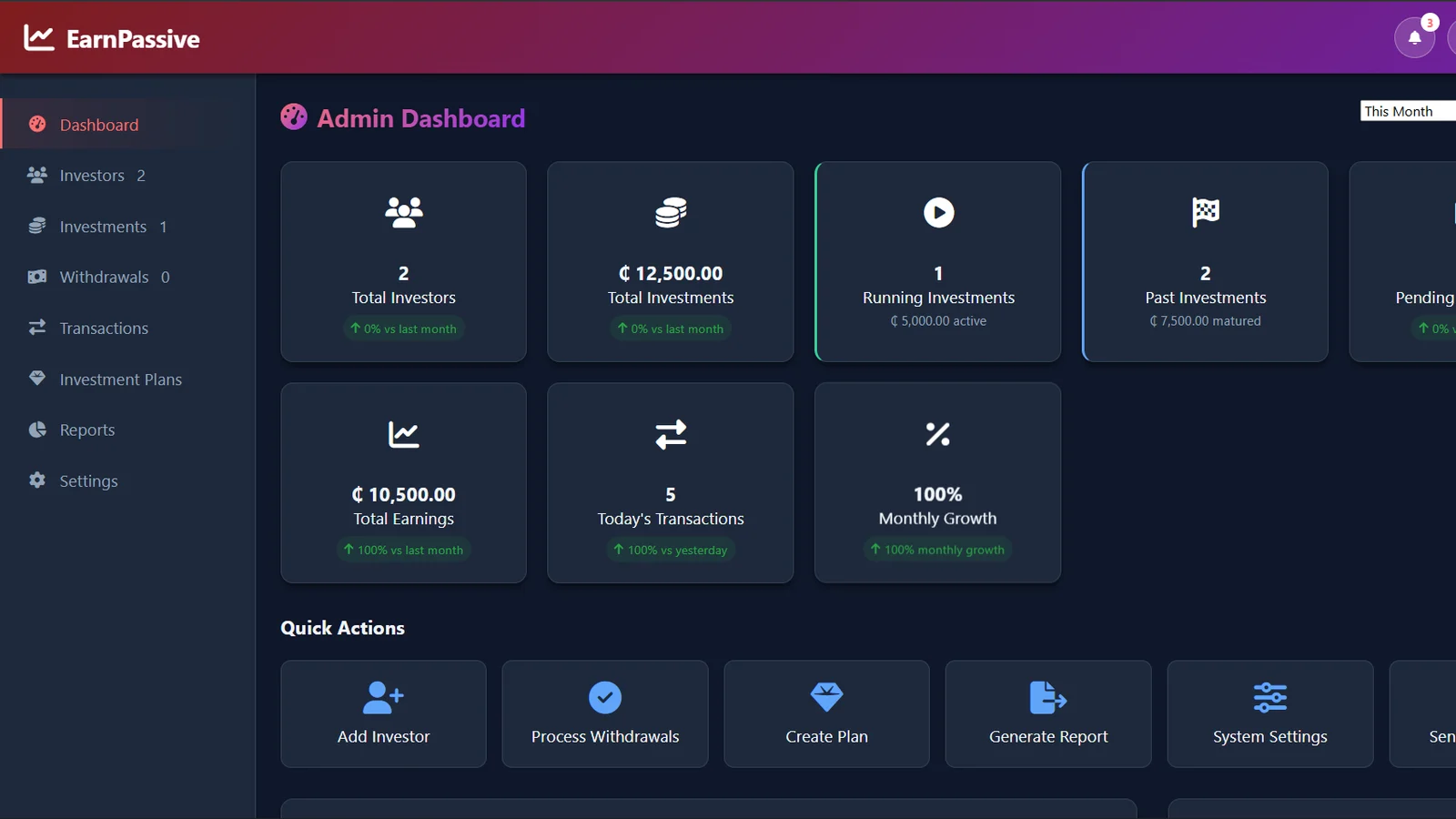Click the Transactions arrows icon in sidebar
The height and width of the screenshot is (819, 1456).
[37, 328]
